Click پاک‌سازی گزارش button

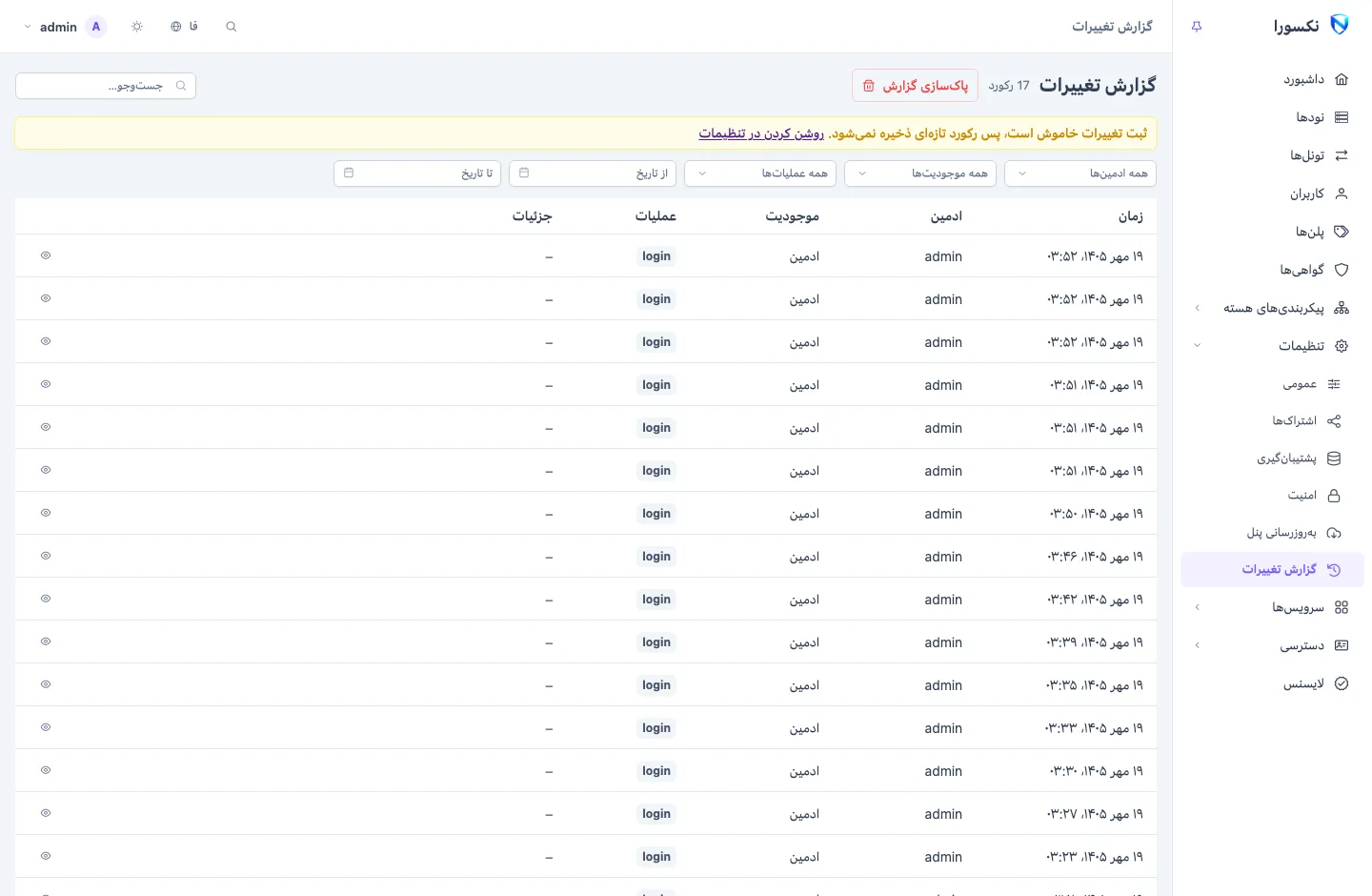pos(915,86)
